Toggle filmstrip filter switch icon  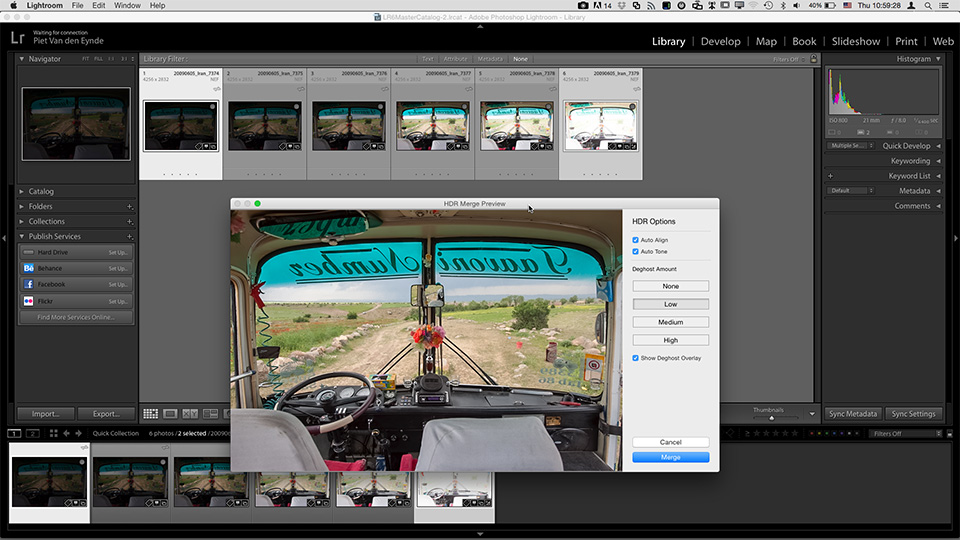pos(950,433)
